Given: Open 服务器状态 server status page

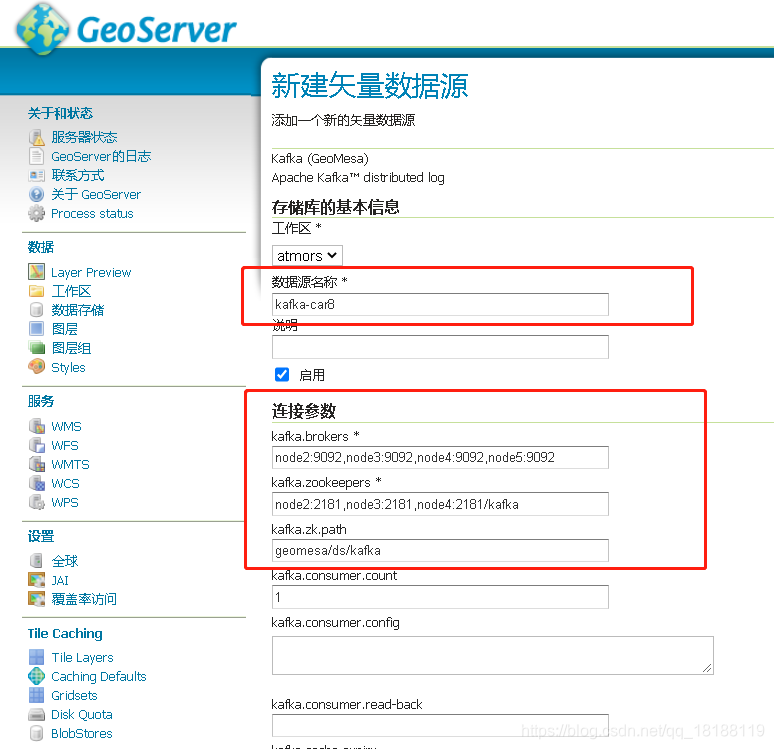Looking at the screenshot, I should coord(84,137).
